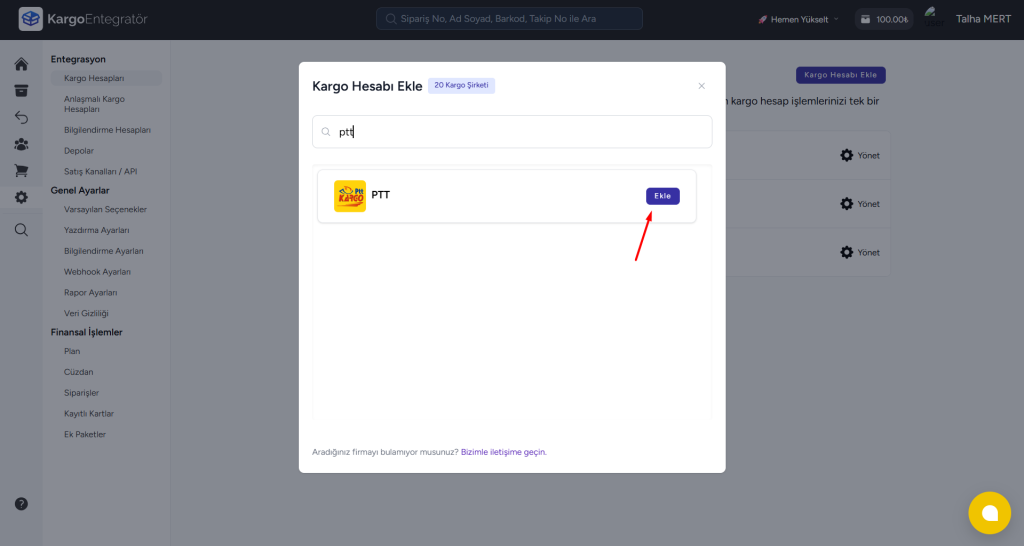This screenshot has height=546, width=1024.
Task: Click the Ekle button for PTT
Action: pos(662,196)
